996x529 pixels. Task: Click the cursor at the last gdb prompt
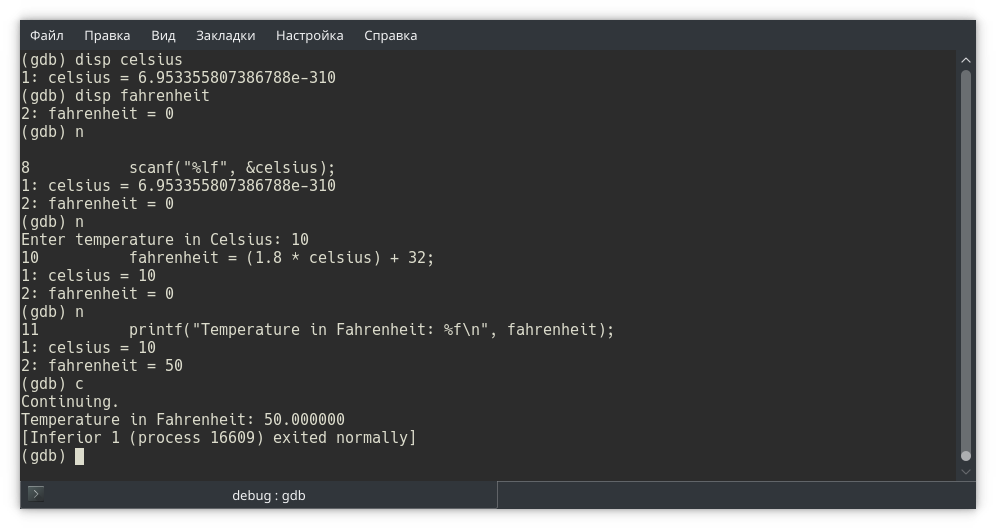pyautogui.click(x=80, y=456)
